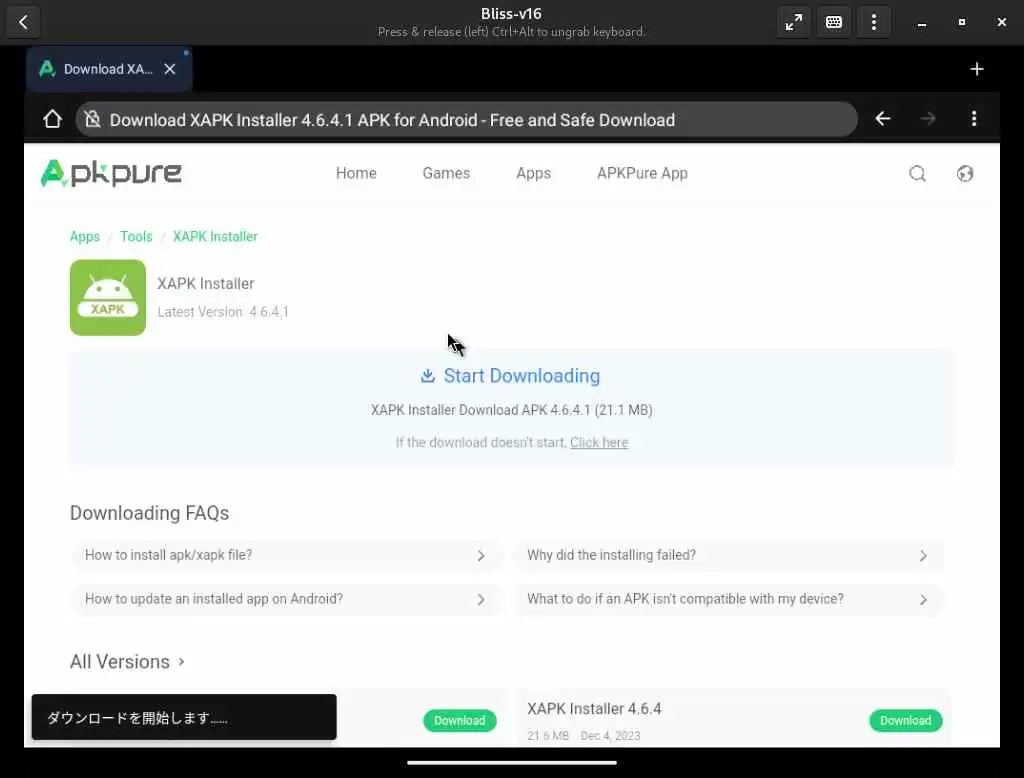The width and height of the screenshot is (1024, 778).
Task: Click the Latest Version 4.6.4.1 text
Action: pos(223,312)
